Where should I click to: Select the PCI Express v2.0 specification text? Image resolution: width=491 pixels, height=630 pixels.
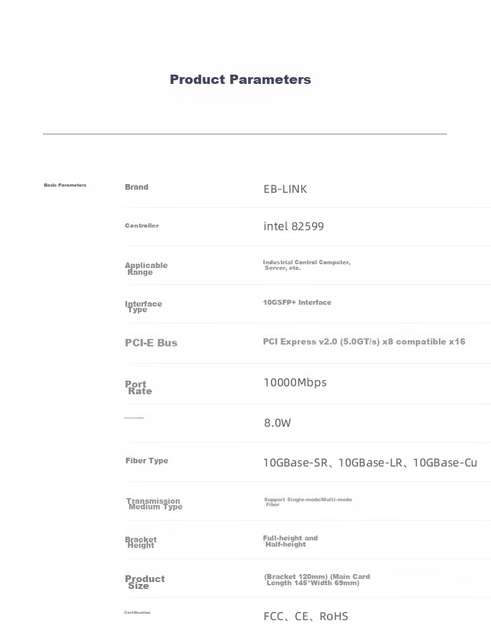click(x=364, y=342)
